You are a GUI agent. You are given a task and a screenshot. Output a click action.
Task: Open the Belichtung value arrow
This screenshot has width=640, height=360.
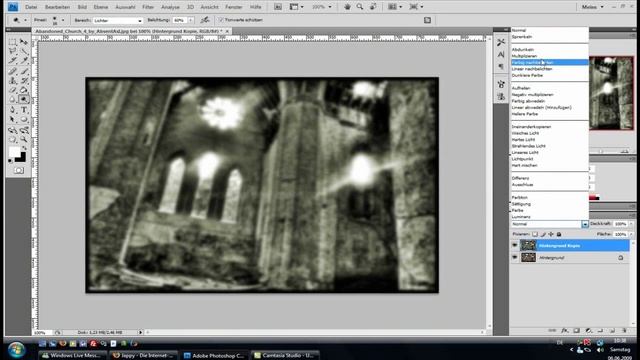click(x=191, y=20)
